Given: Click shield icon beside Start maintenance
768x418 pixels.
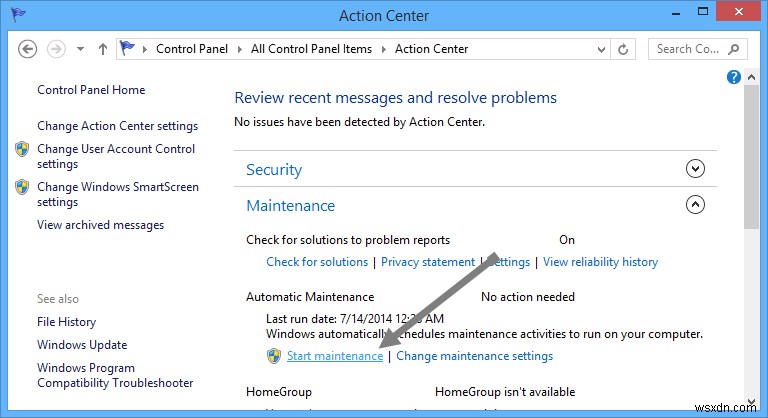Looking at the screenshot, I should [x=274, y=356].
